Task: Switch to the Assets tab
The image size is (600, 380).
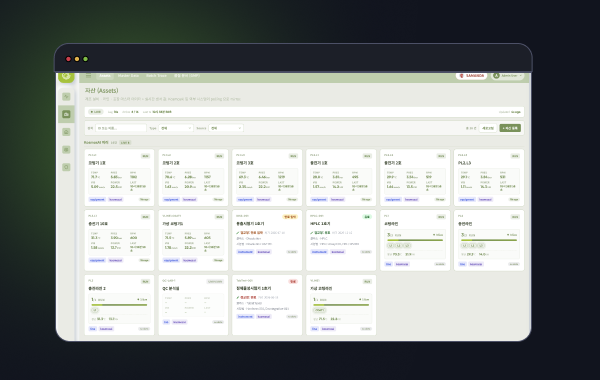Action: pyautogui.click(x=104, y=76)
